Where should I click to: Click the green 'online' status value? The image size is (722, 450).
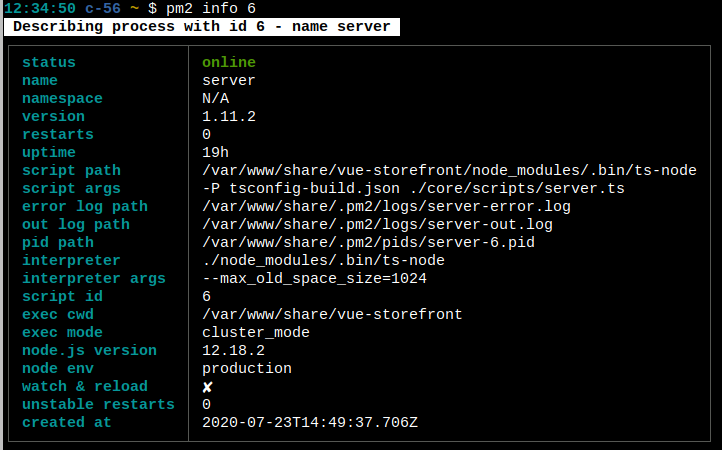tap(229, 62)
